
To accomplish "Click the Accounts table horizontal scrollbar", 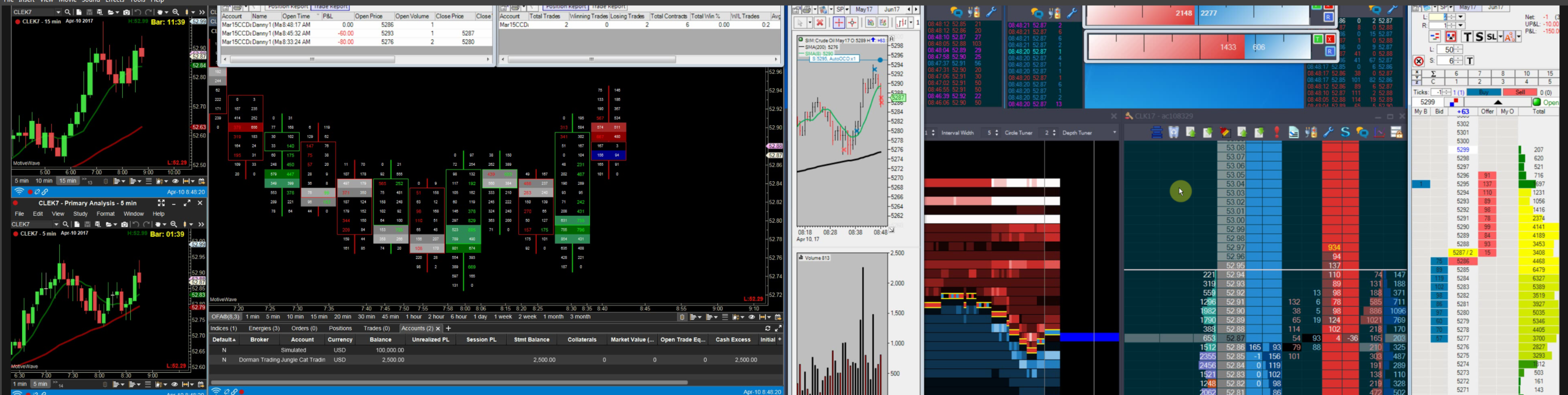I will point(449,382).
